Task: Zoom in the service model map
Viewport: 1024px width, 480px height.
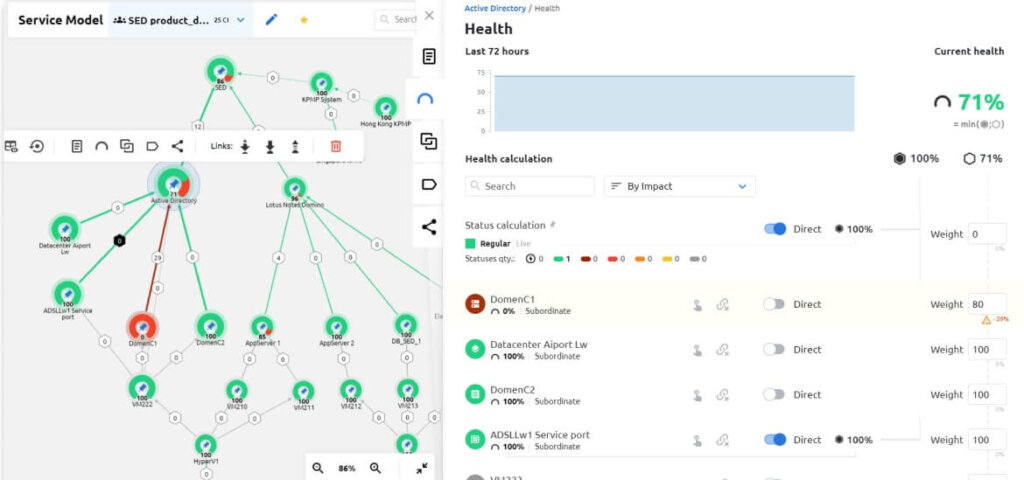Action: 376,468
